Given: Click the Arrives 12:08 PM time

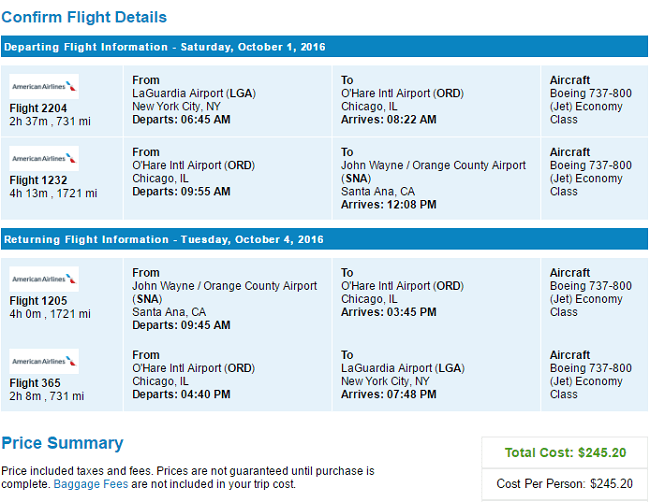Looking at the screenshot, I should (388, 204).
